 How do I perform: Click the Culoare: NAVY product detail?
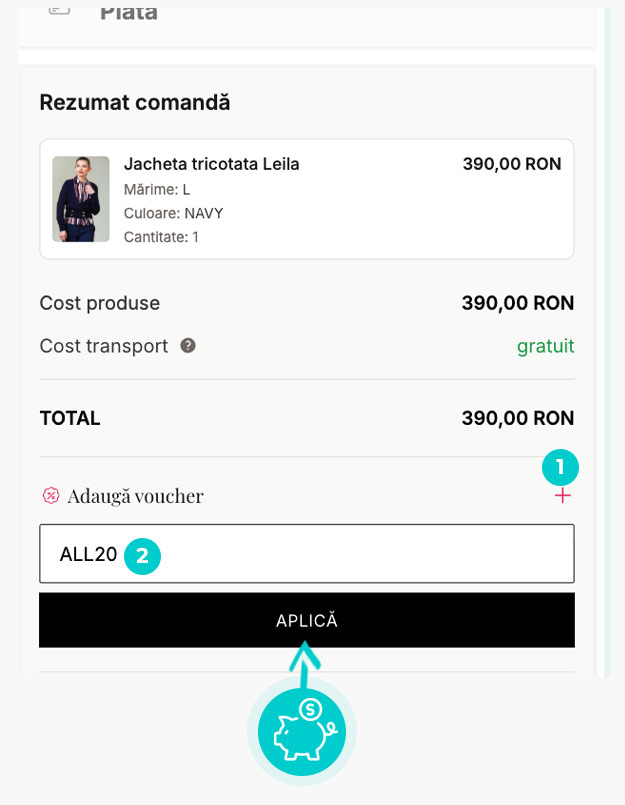(173, 213)
